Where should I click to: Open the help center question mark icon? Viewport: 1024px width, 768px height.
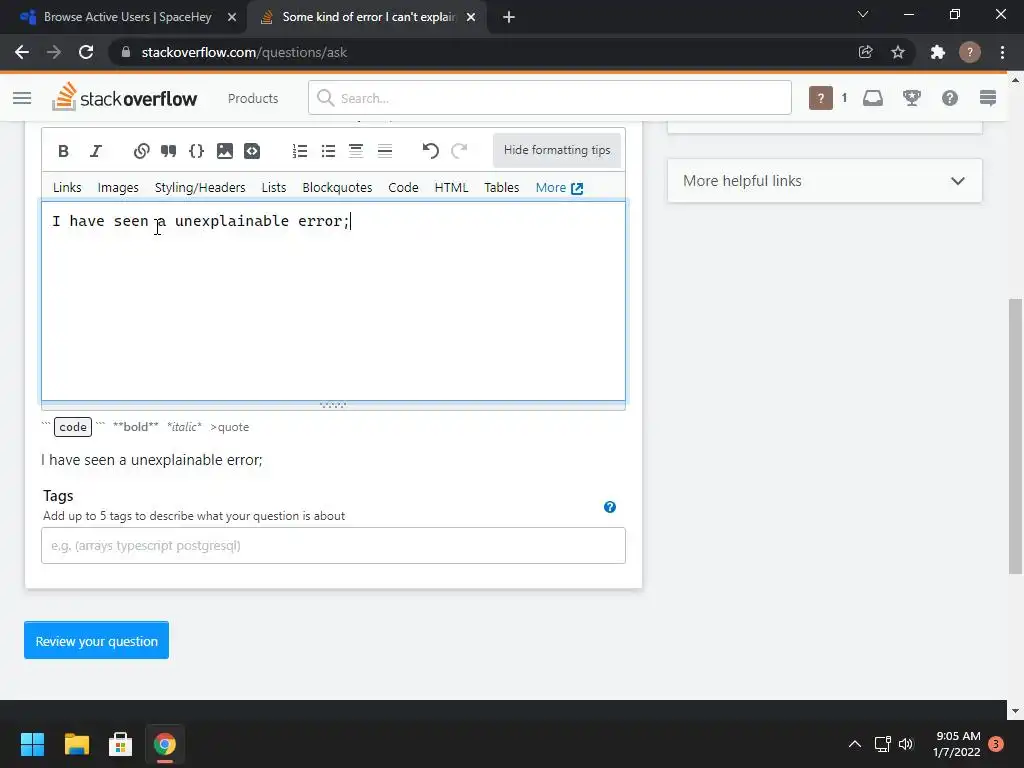tap(950, 98)
